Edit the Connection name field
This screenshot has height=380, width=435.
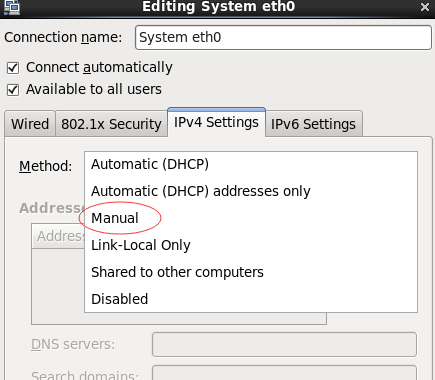[x=283, y=38]
